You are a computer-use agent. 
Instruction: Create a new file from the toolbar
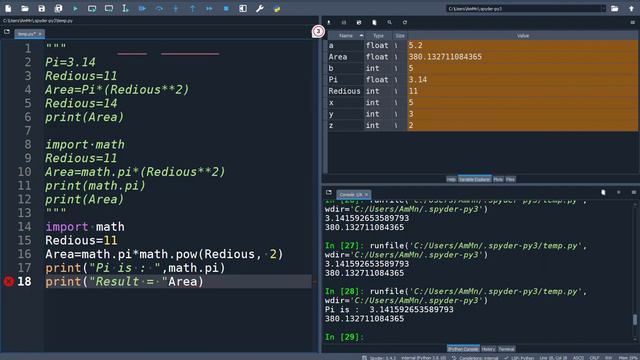pyautogui.click(x=8, y=8)
